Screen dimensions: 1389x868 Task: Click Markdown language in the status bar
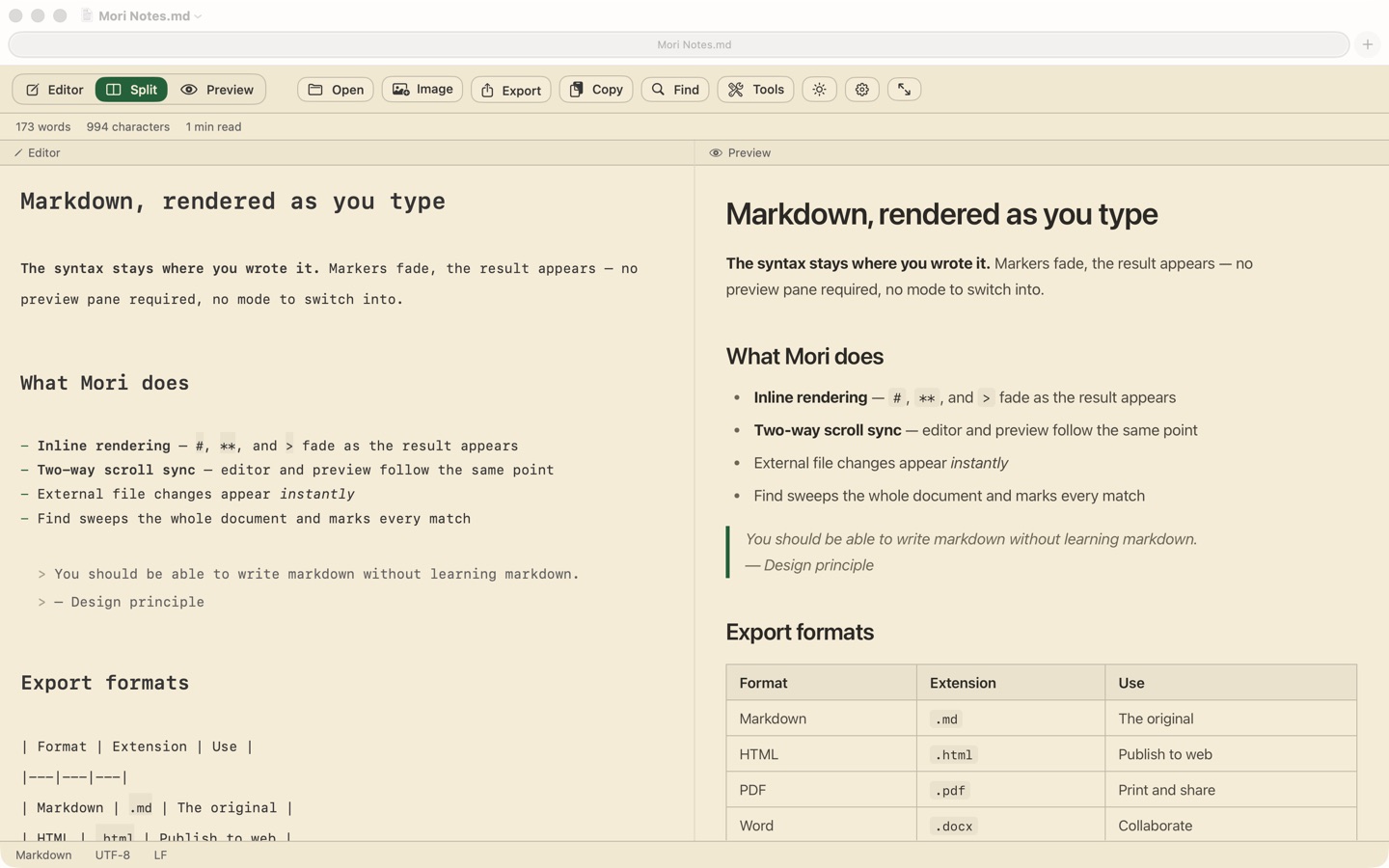[x=43, y=855]
